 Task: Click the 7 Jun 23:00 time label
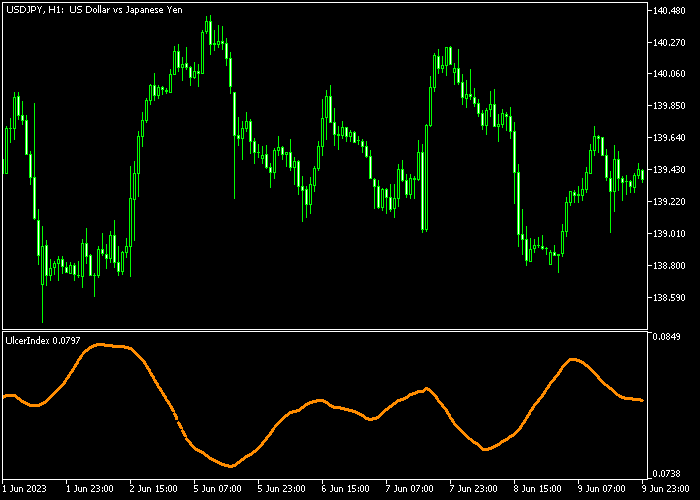[473, 488]
